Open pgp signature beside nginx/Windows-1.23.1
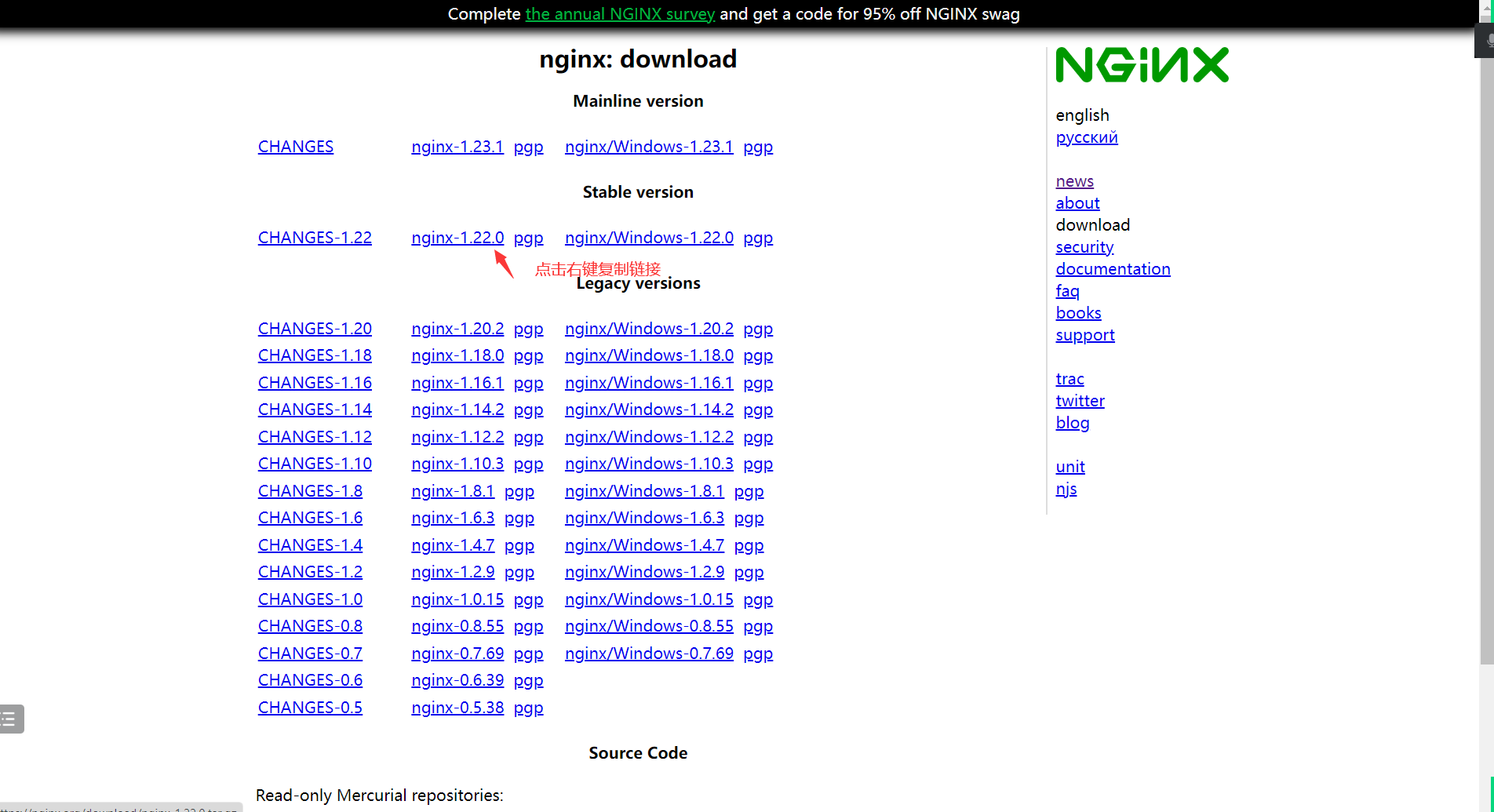This screenshot has height=812, width=1494. pyautogui.click(x=758, y=147)
